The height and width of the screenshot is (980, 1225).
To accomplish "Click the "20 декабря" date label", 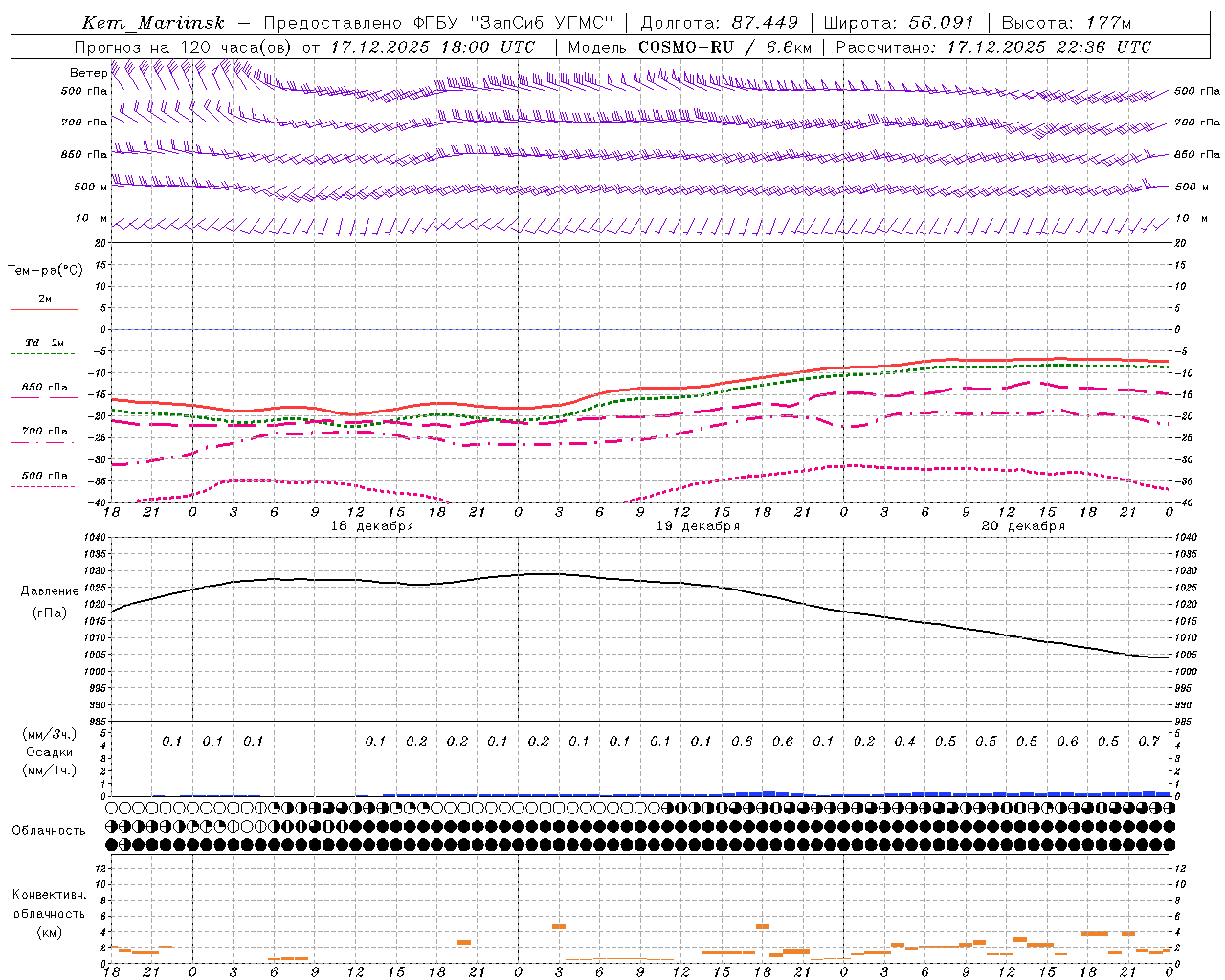I will coord(1023,526).
